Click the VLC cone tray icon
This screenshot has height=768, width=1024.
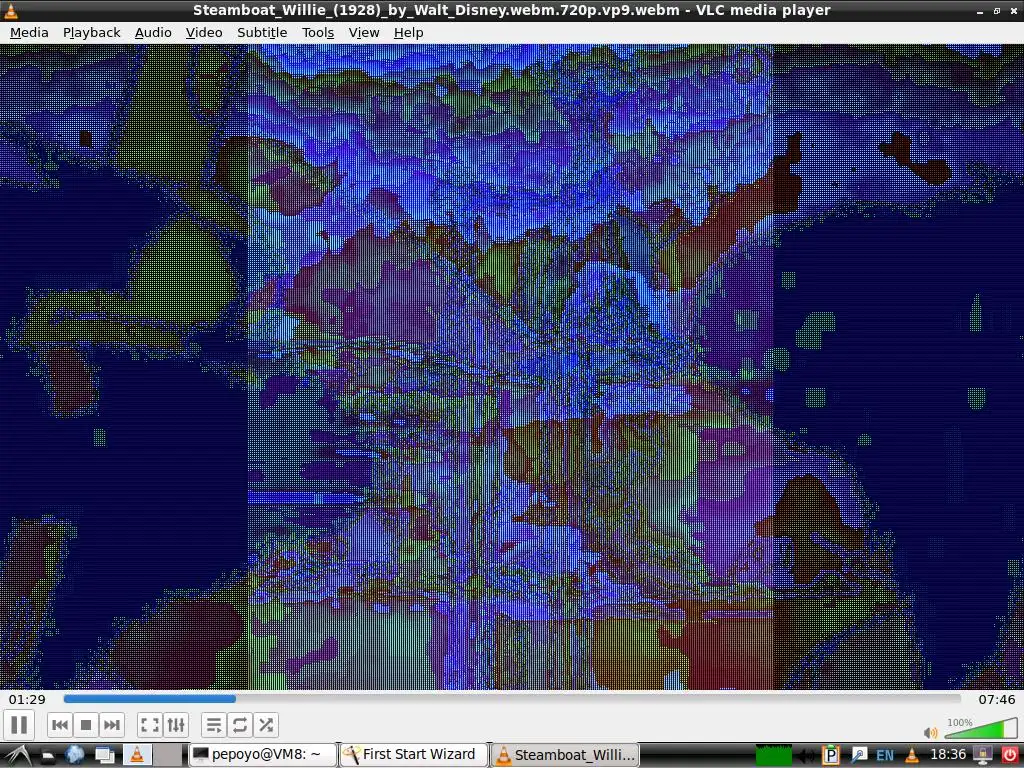[912, 756]
